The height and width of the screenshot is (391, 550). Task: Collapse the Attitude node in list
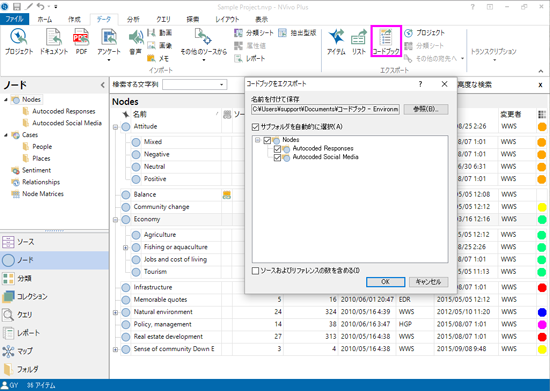(x=115, y=127)
